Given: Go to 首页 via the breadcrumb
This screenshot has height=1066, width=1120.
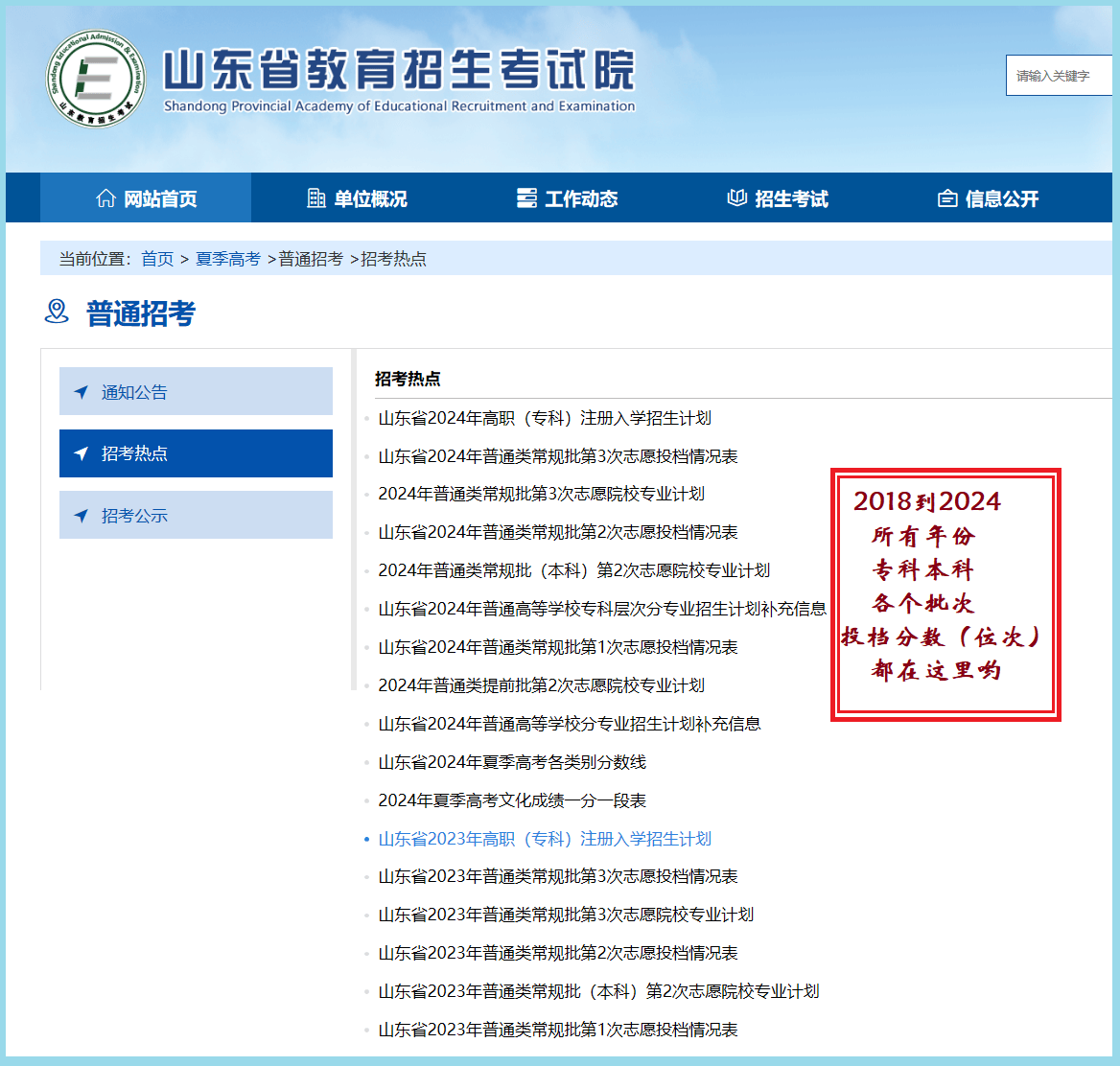Looking at the screenshot, I should (157, 259).
